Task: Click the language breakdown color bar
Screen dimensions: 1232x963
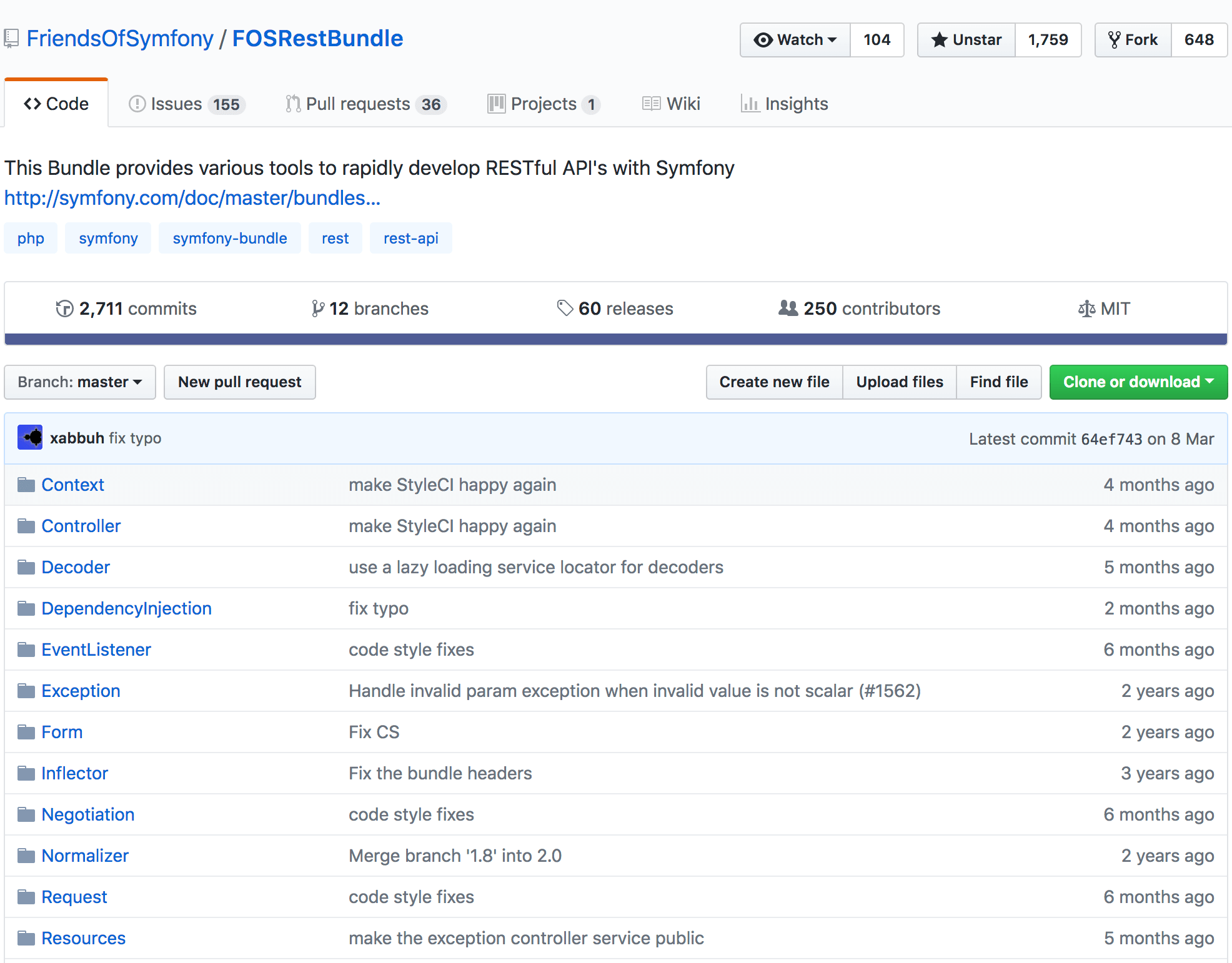Action: tap(616, 339)
